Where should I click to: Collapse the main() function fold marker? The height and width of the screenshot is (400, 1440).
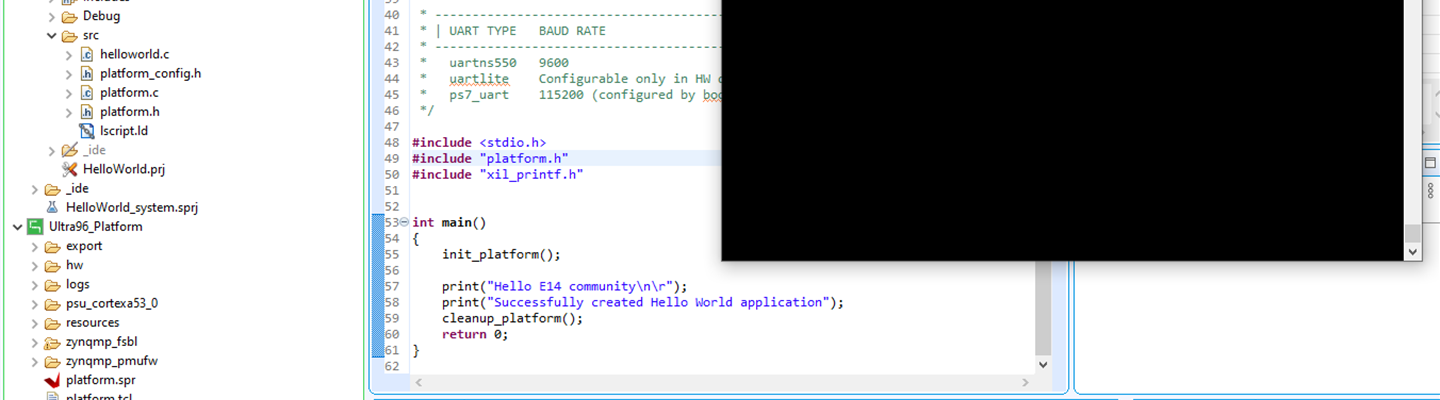(x=403, y=222)
